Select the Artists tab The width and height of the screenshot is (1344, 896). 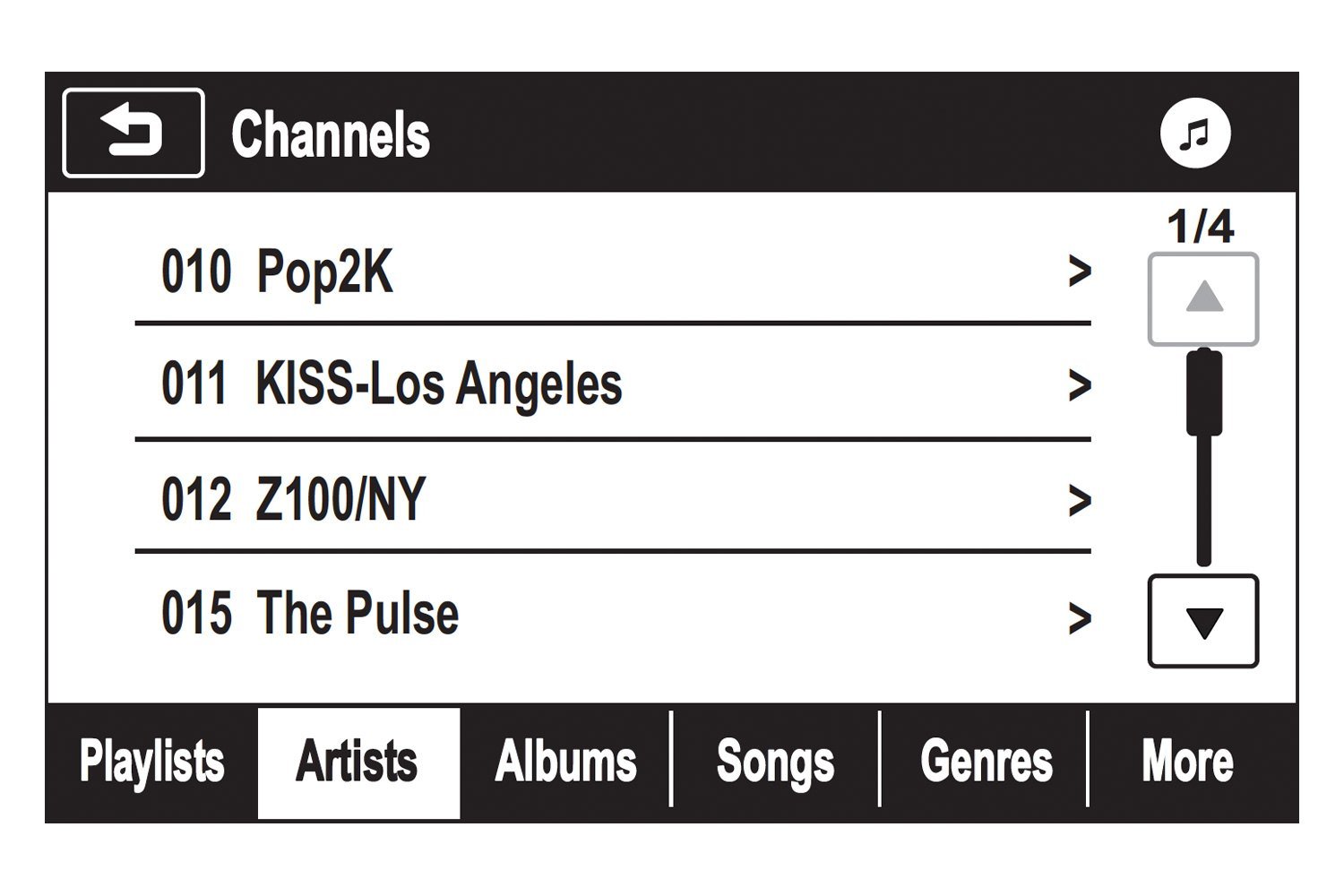[358, 762]
